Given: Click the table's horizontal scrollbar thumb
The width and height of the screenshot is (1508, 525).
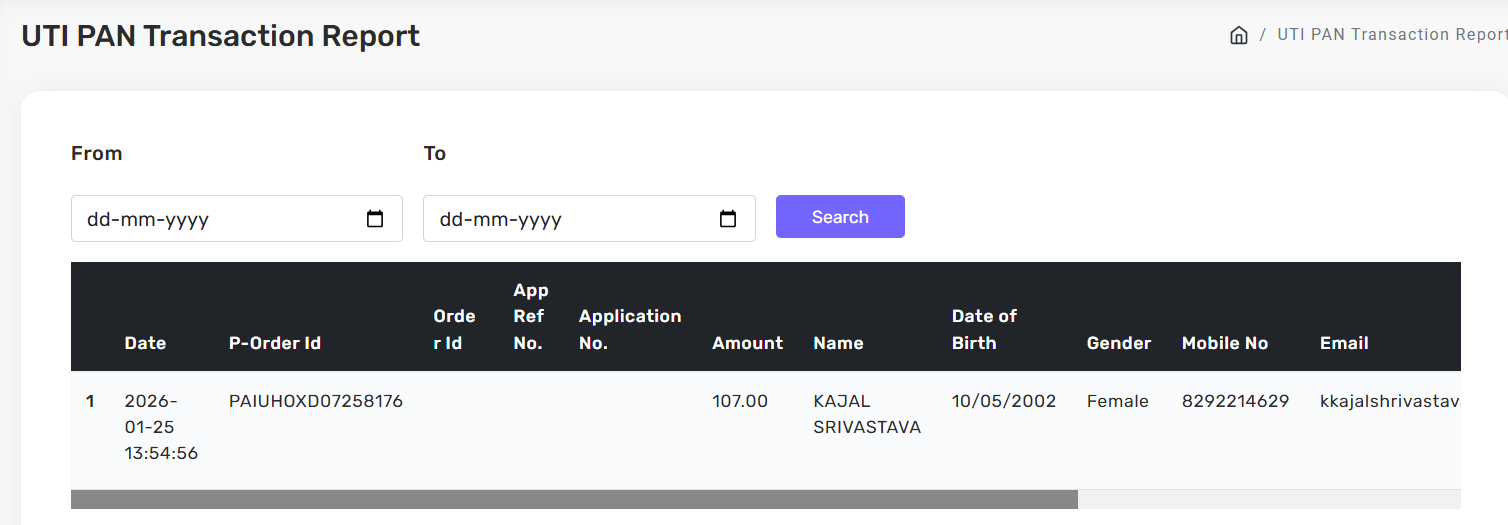Looking at the screenshot, I should tap(574, 499).
